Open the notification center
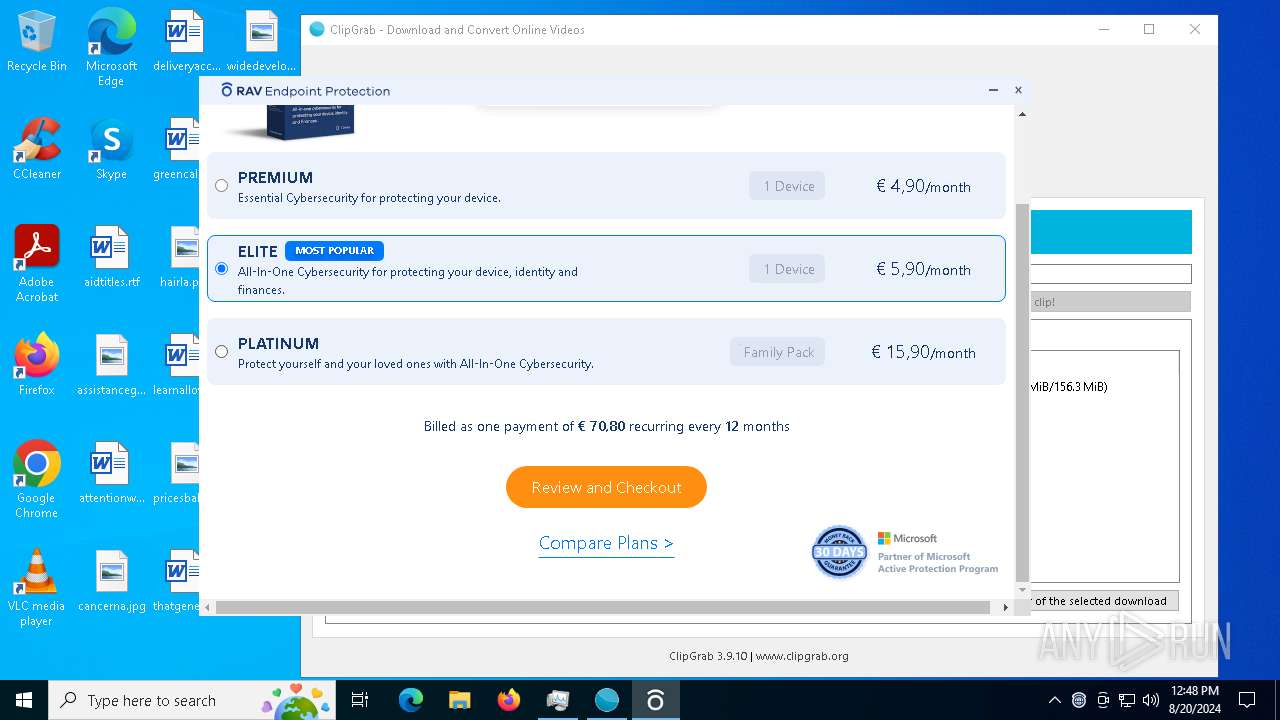The width and height of the screenshot is (1280, 720). coord(1247,700)
